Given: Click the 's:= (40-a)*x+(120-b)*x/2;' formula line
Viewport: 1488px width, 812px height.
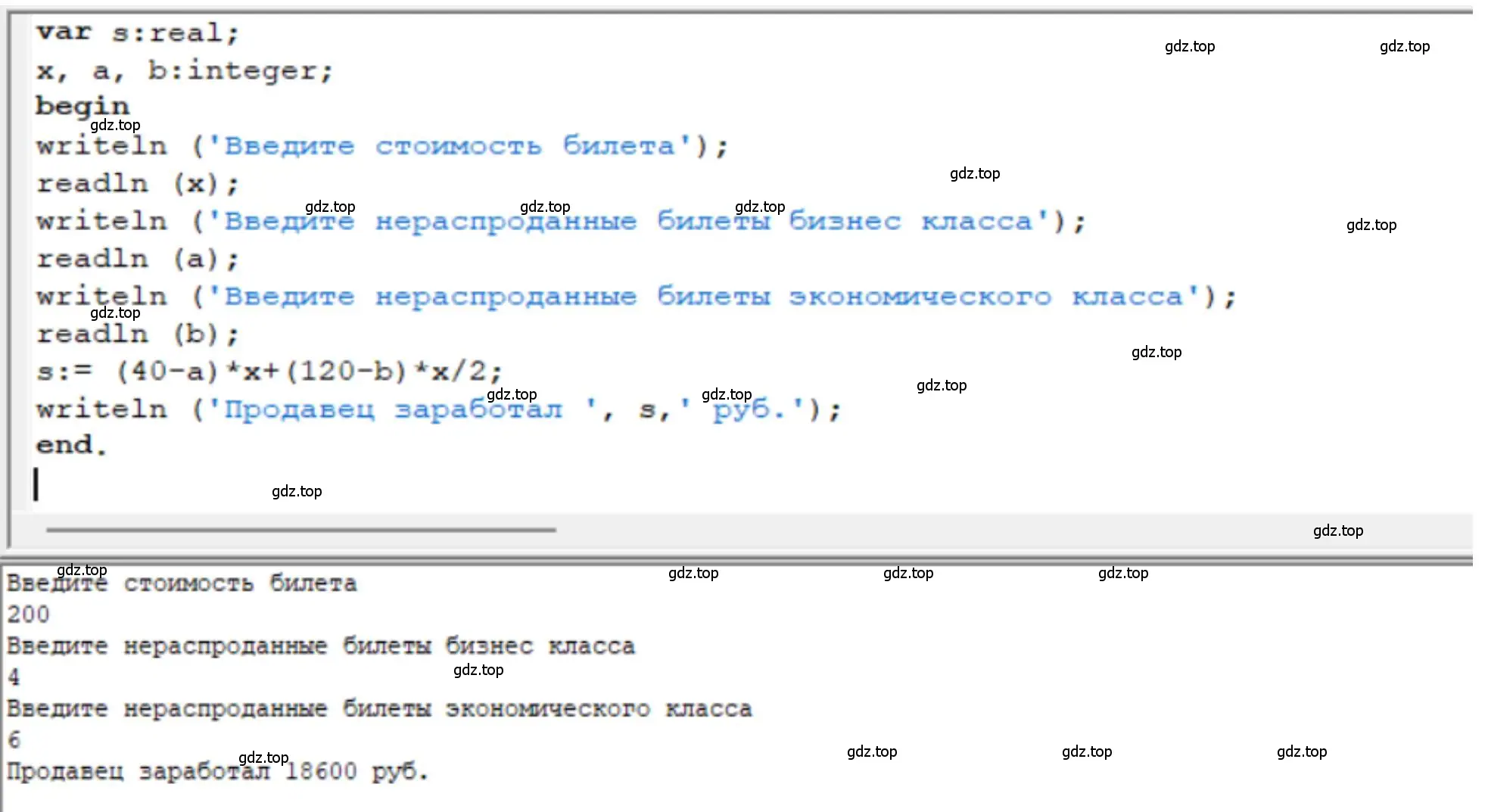Looking at the screenshot, I should [269, 371].
